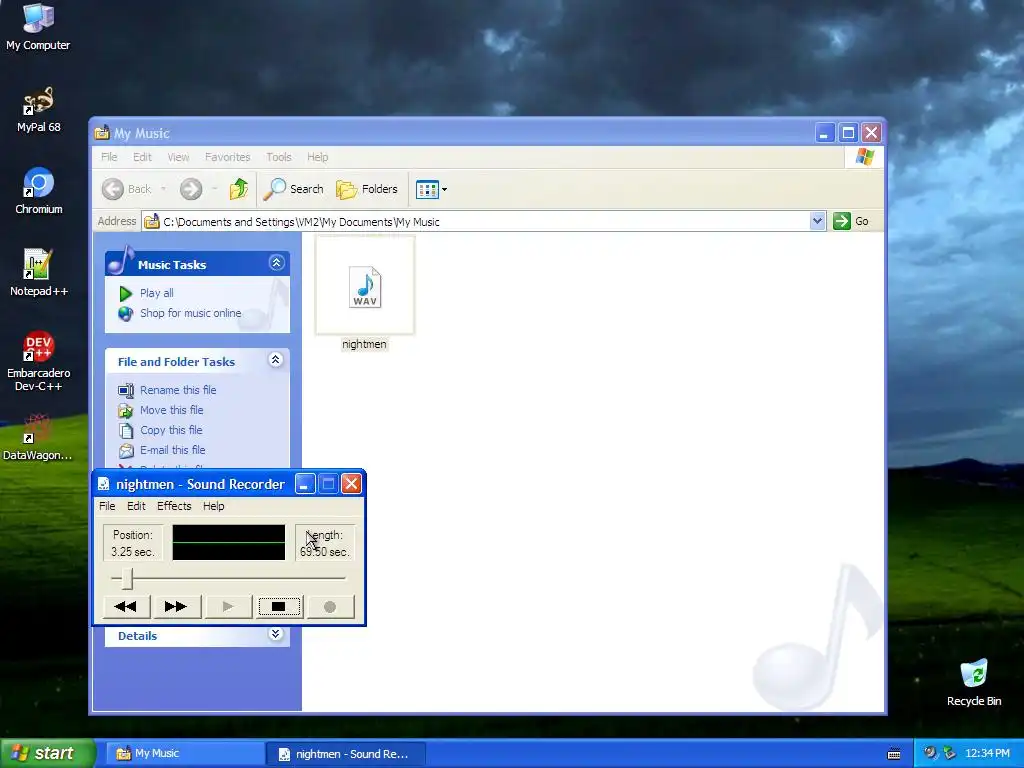Click the Sound Recorder waveform display

[x=229, y=543]
